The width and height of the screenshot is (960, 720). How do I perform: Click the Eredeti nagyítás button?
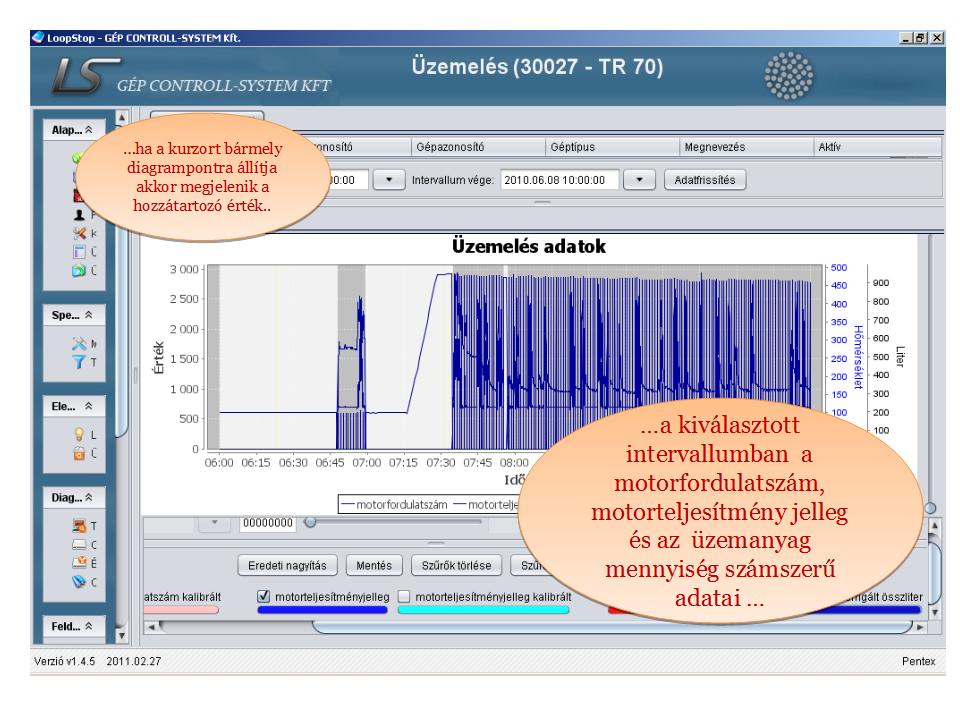coord(289,563)
